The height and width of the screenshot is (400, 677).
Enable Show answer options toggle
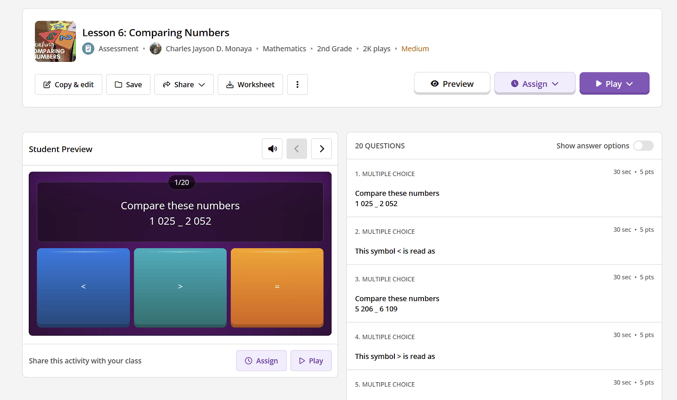tap(643, 146)
